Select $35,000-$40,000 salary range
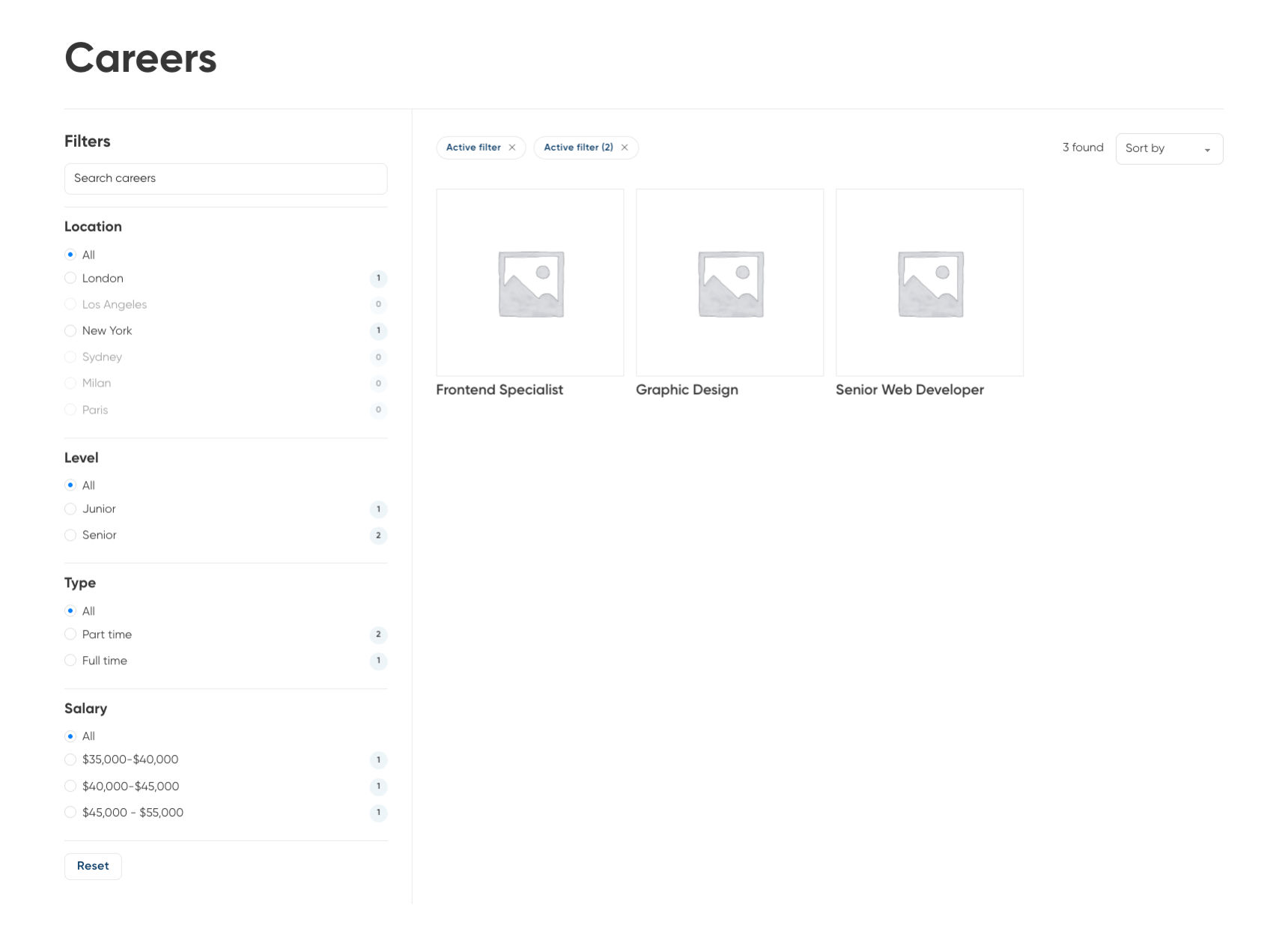Screen dimensions: 1288x931 [x=70, y=759]
